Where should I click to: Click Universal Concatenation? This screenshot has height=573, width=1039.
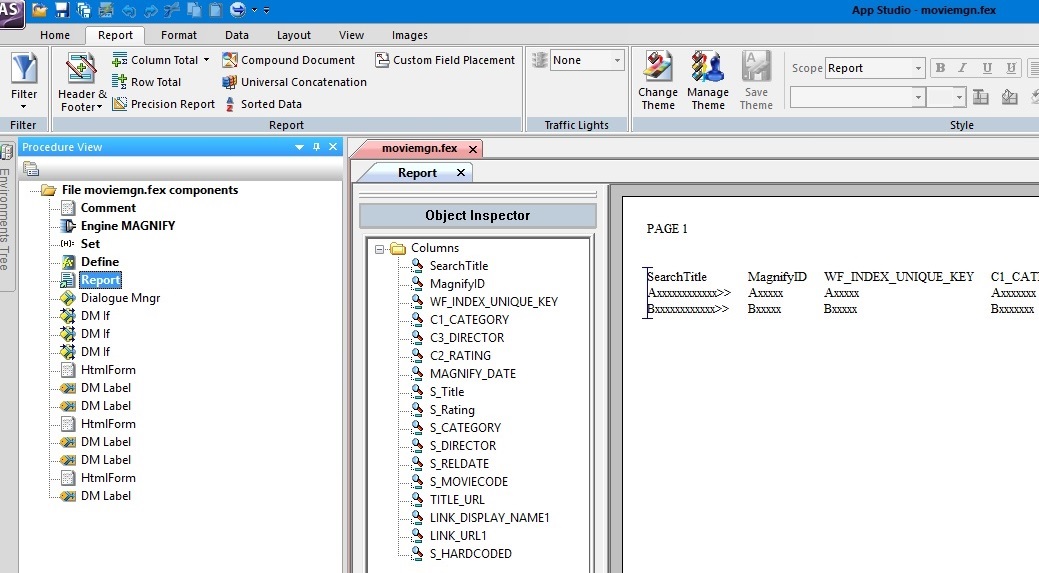click(294, 82)
